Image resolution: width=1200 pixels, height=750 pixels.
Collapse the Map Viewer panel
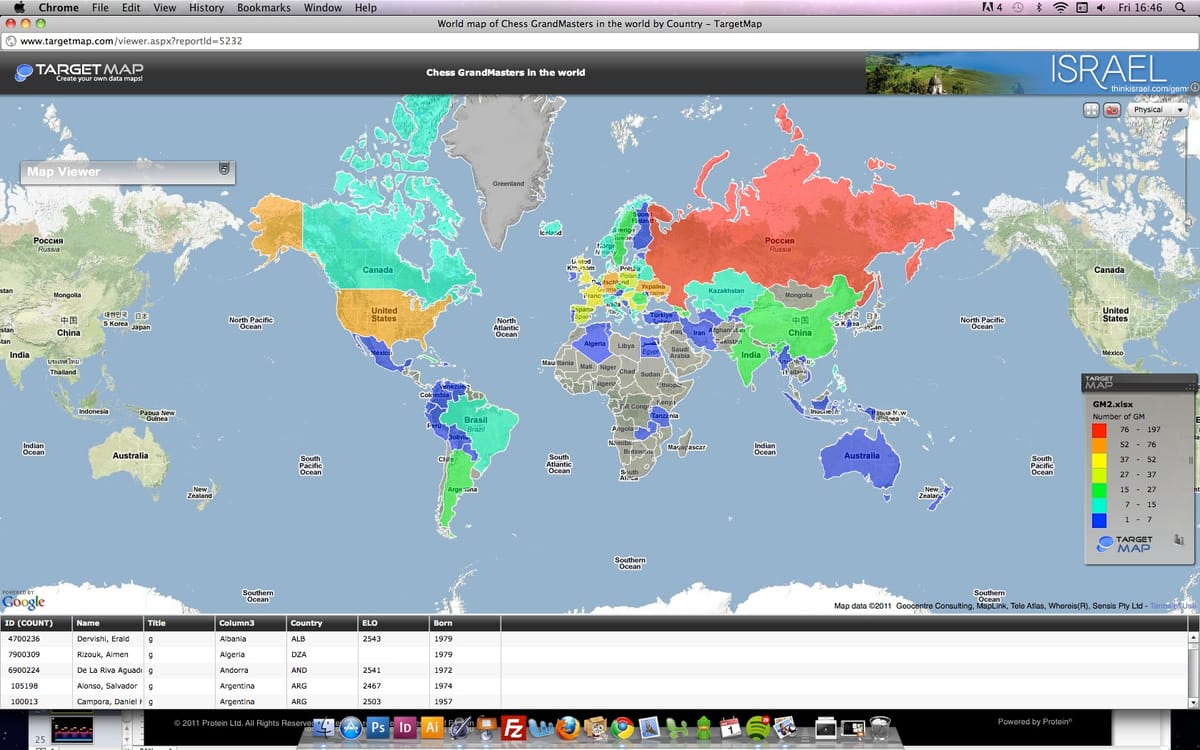[x=224, y=171]
